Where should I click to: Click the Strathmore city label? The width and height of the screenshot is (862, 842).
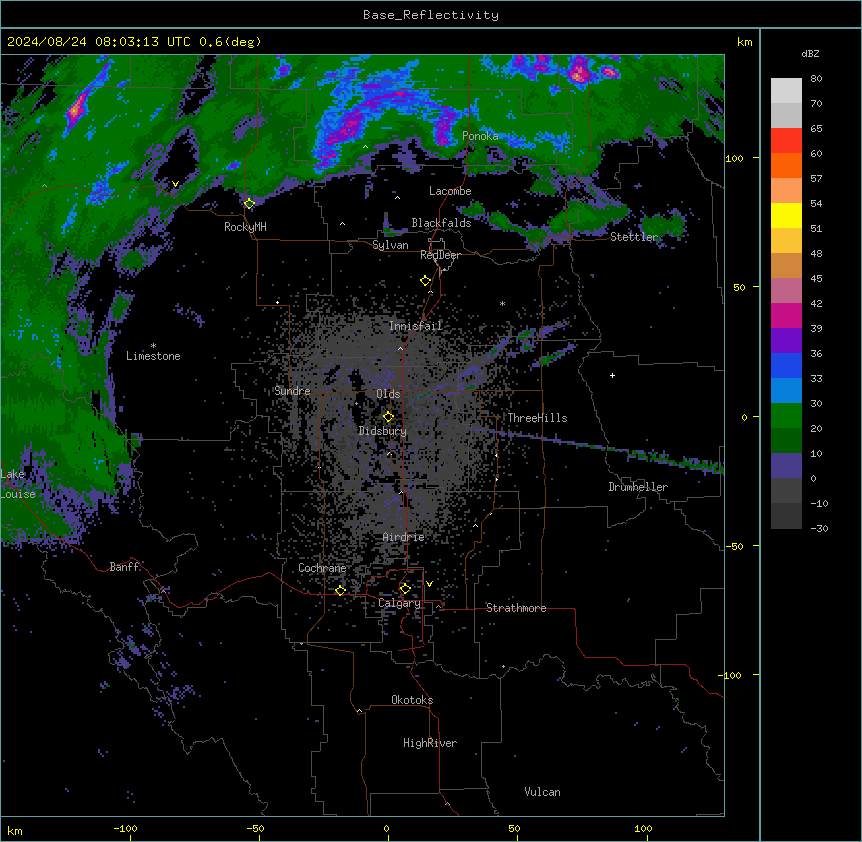(x=516, y=608)
